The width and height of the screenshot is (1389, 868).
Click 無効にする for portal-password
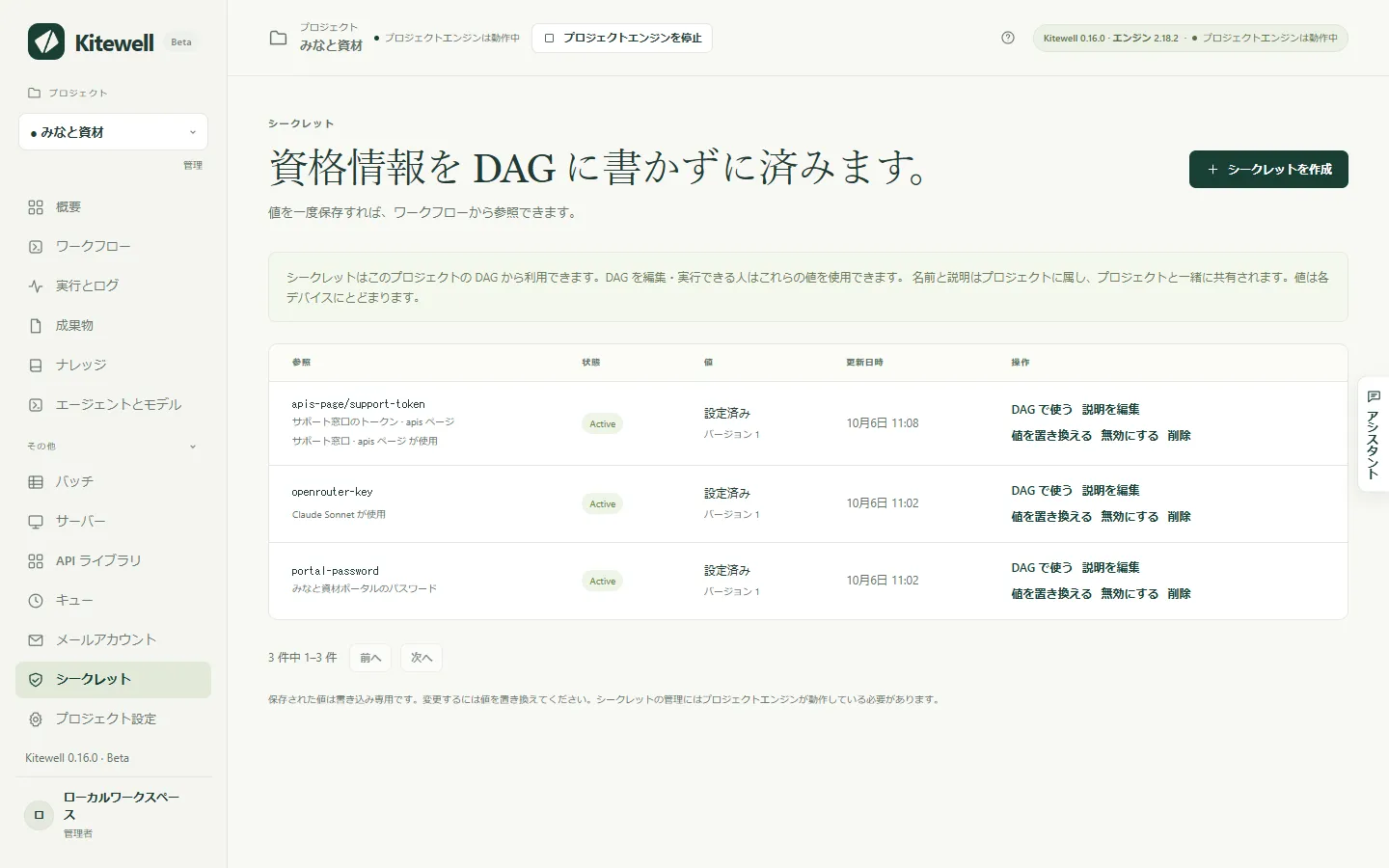pos(1130,594)
